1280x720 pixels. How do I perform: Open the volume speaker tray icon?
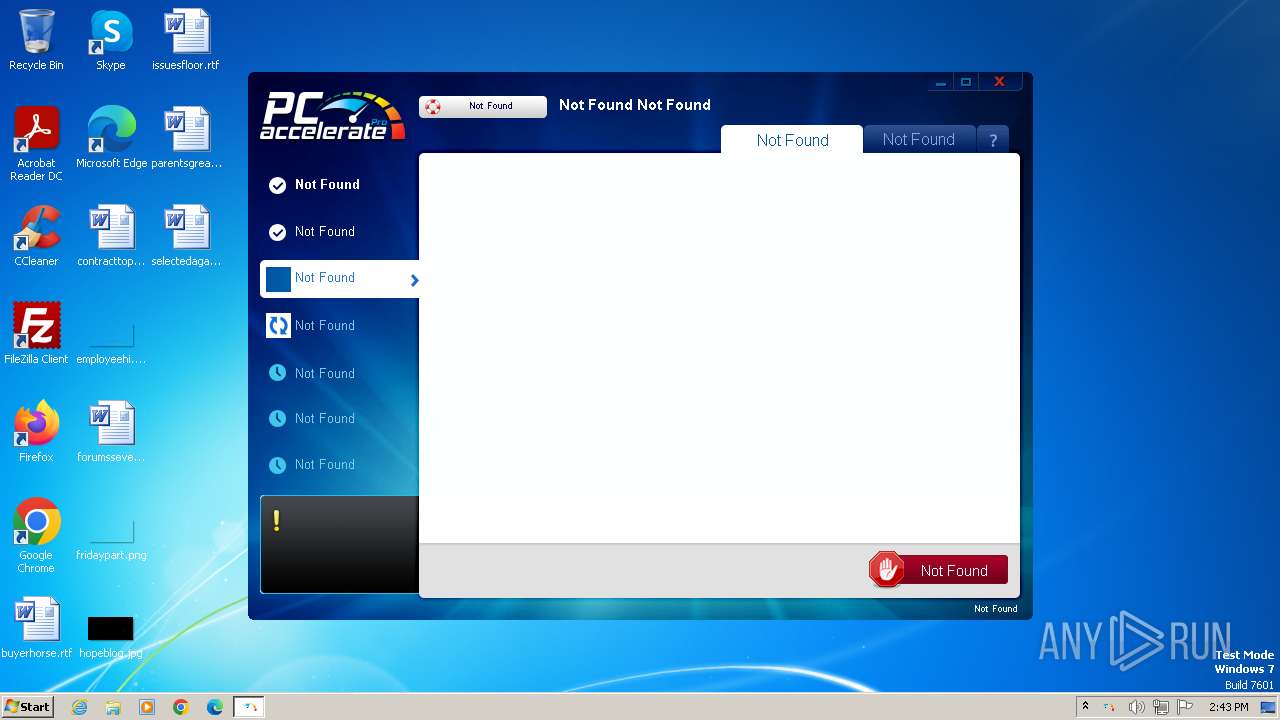(x=1136, y=707)
